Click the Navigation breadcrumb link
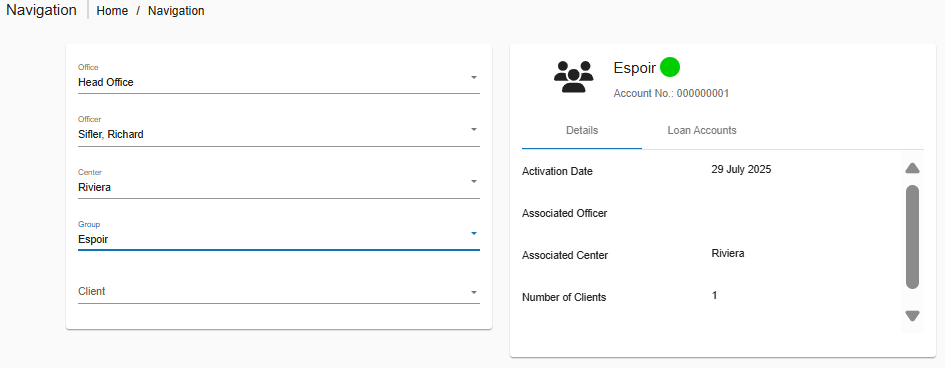The width and height of the screenshot is (945, 368). point(176,11)
